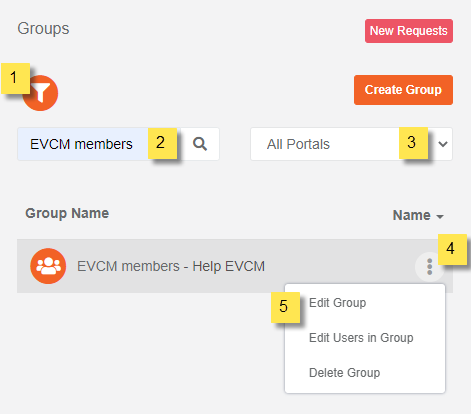
Task: Click the magnifying glass search icon
Action: [x=200, y=144]
